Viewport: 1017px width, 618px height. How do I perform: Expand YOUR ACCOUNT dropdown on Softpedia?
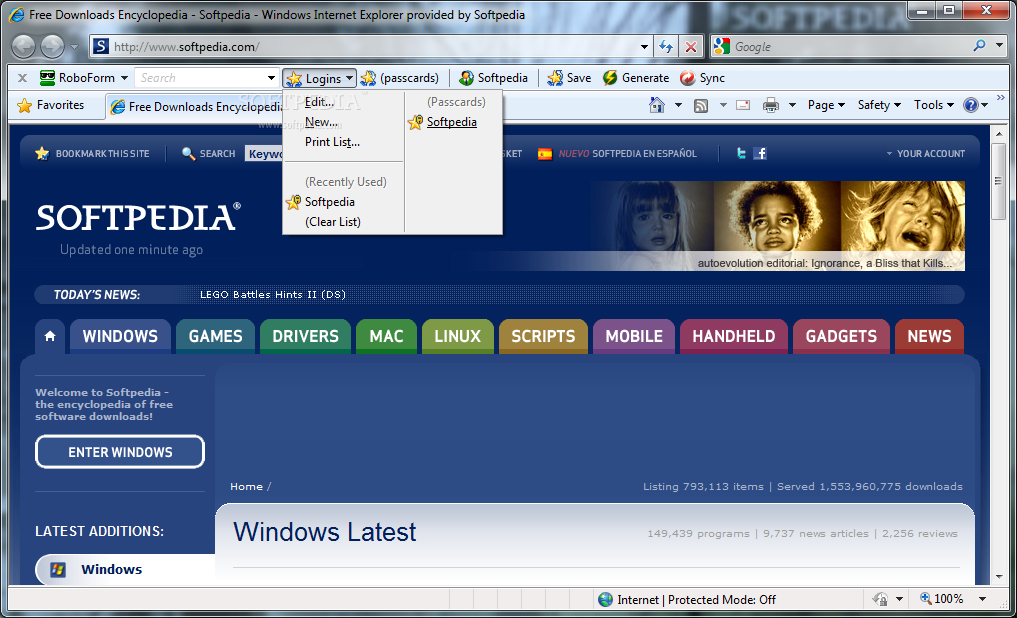(926, 154)
